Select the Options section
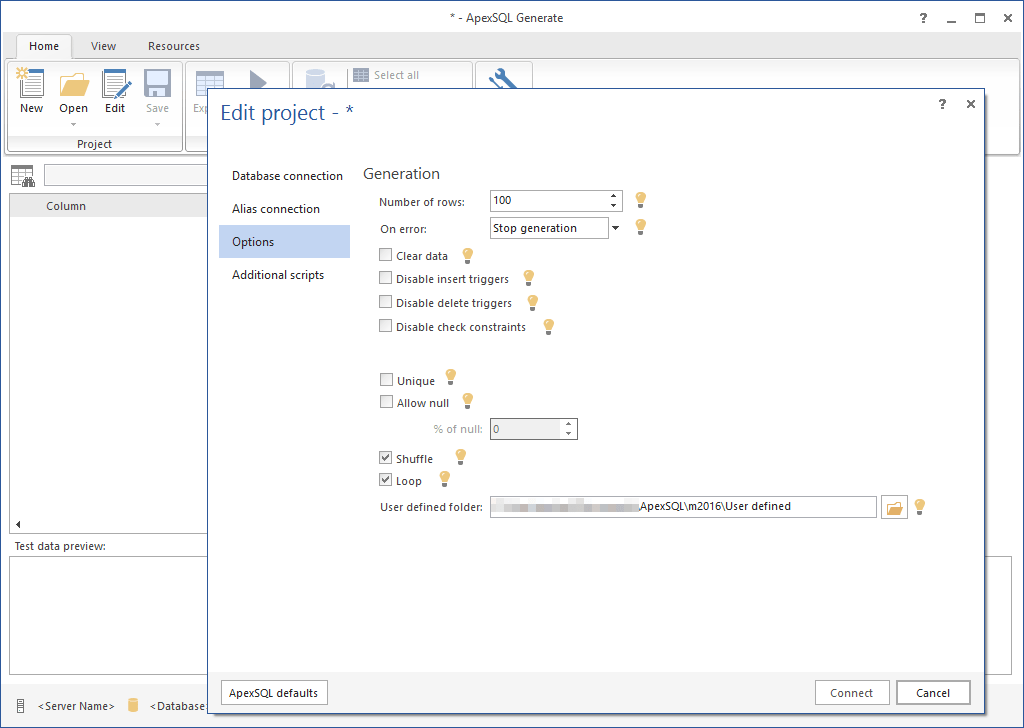The width and height of the screenshot is (1024, 728). tap(285, 242)
